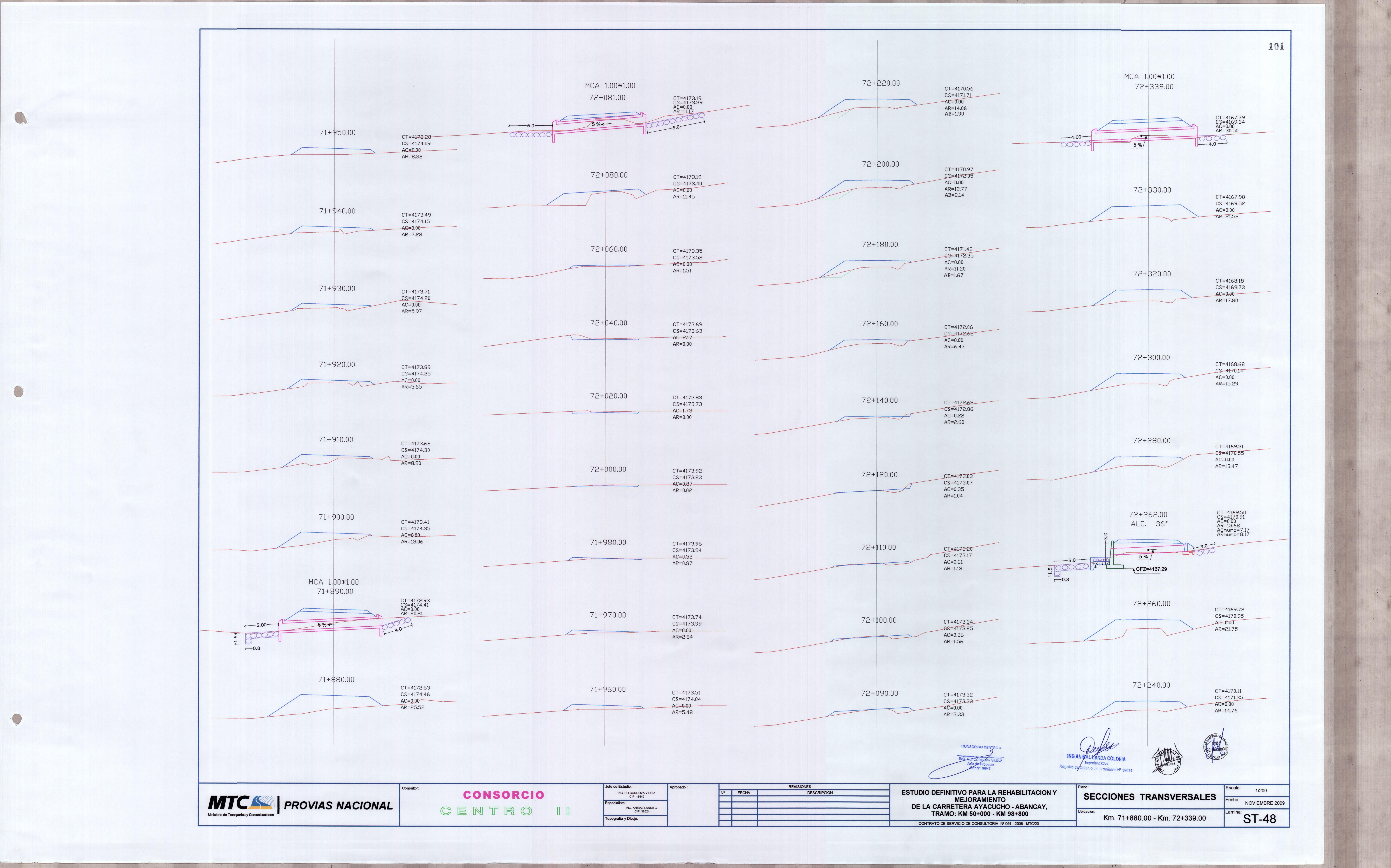Click station label 72+081.00

click(x=607, y=98)
